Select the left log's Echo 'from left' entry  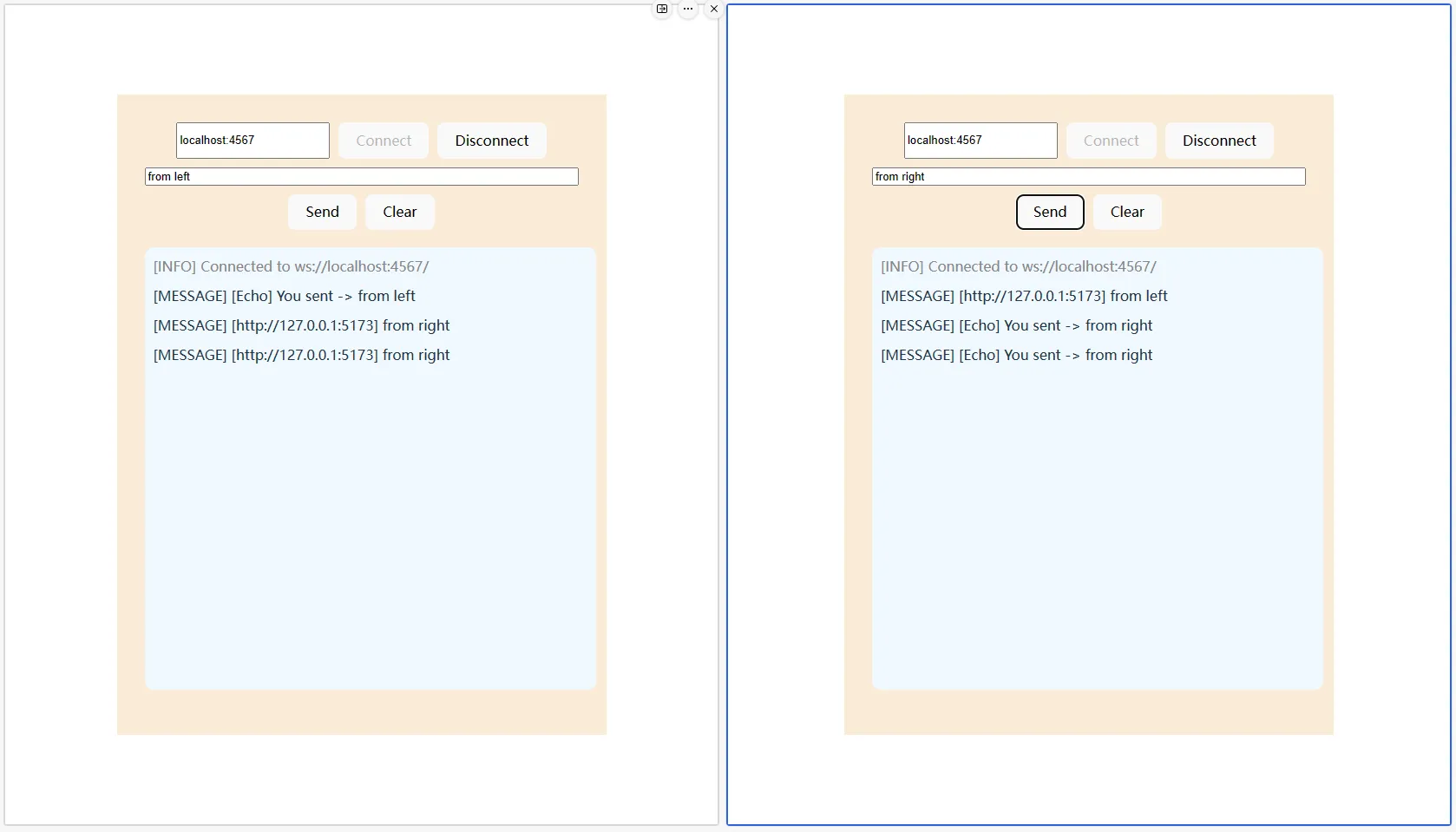[284, 297]
